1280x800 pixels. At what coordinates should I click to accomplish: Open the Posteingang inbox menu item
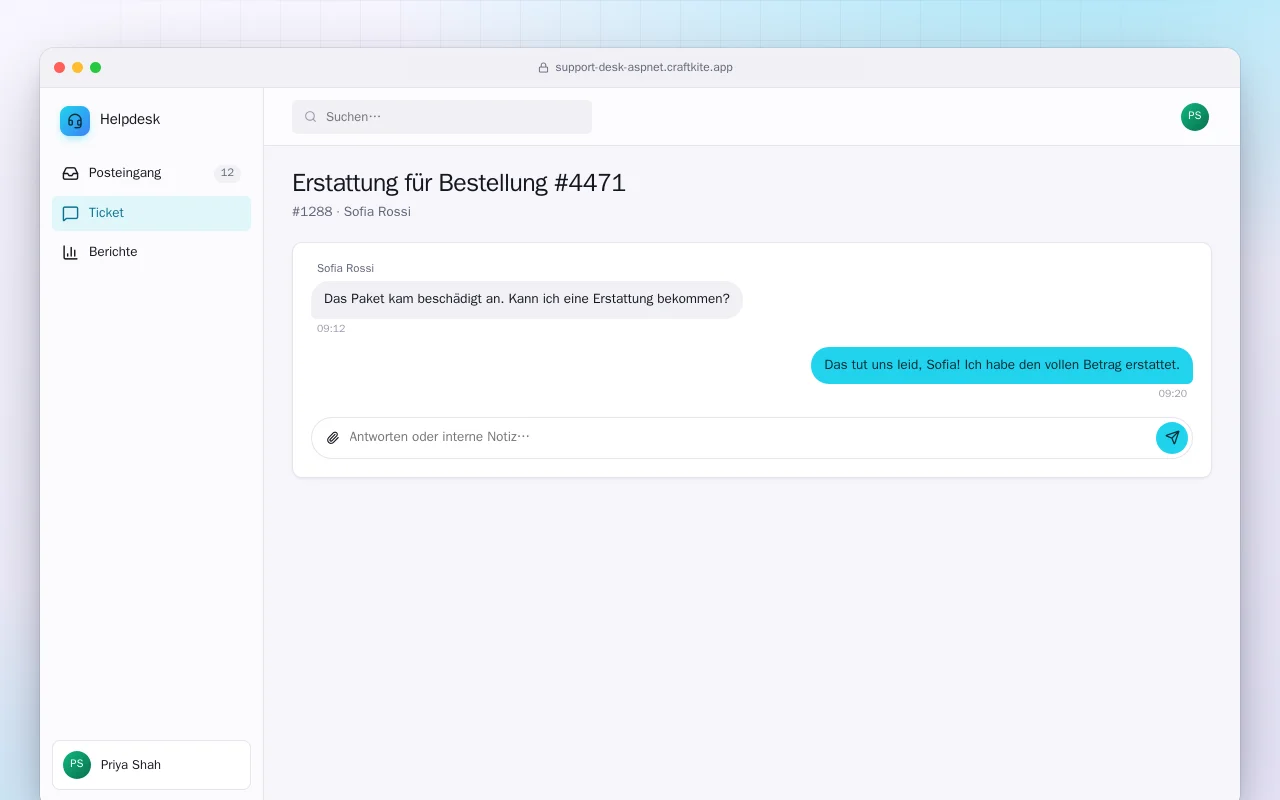(x=151, y=173)
